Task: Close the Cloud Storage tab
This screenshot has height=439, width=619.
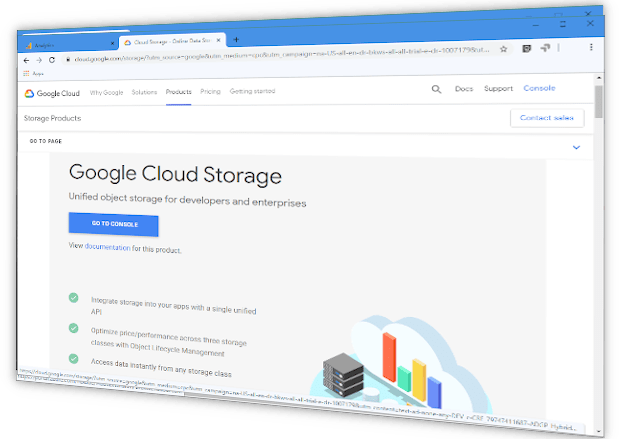Action: (x=218, y=40)
